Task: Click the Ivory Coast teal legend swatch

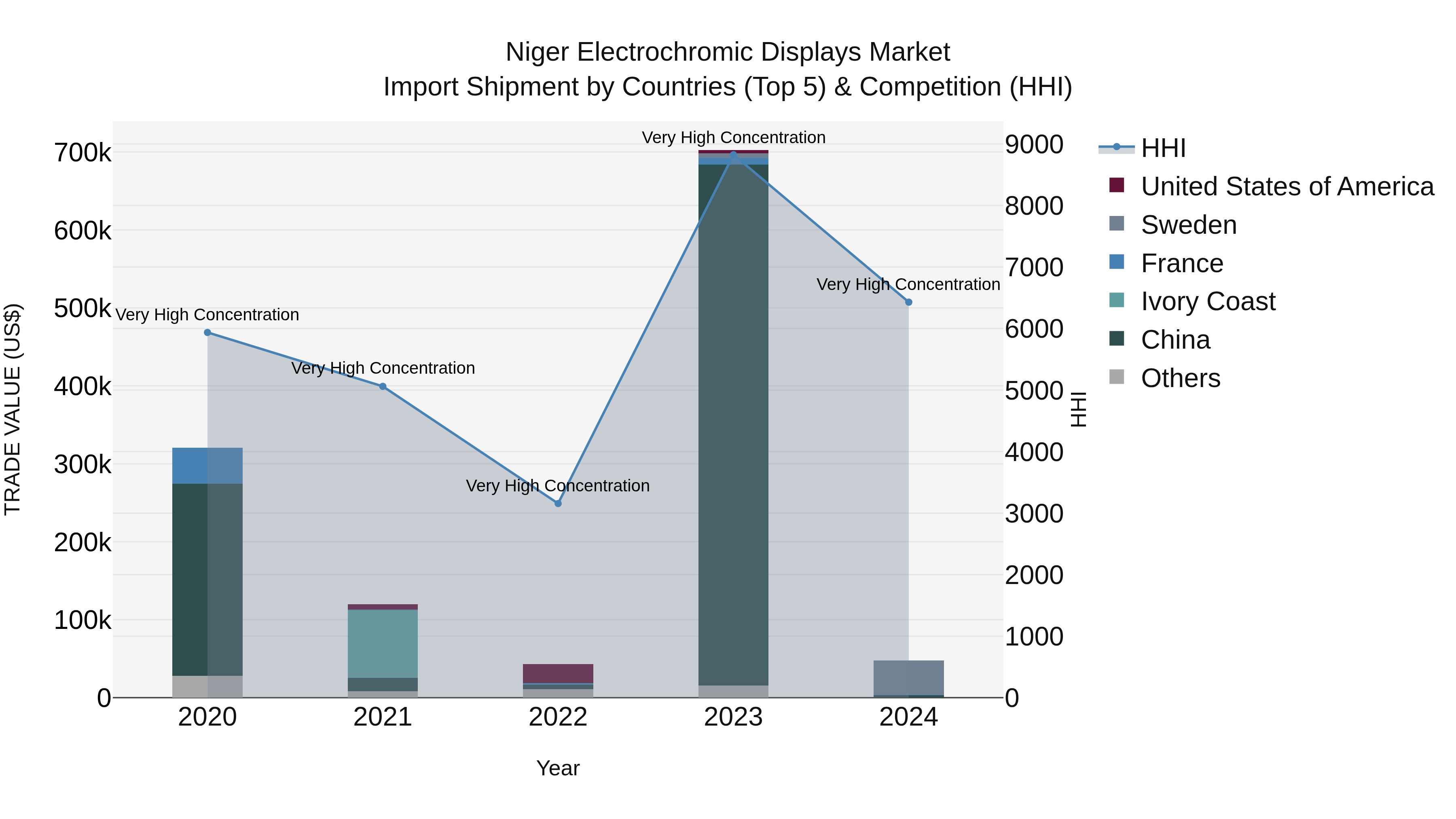Action: pyautogui.click(x=1117, y=300)
